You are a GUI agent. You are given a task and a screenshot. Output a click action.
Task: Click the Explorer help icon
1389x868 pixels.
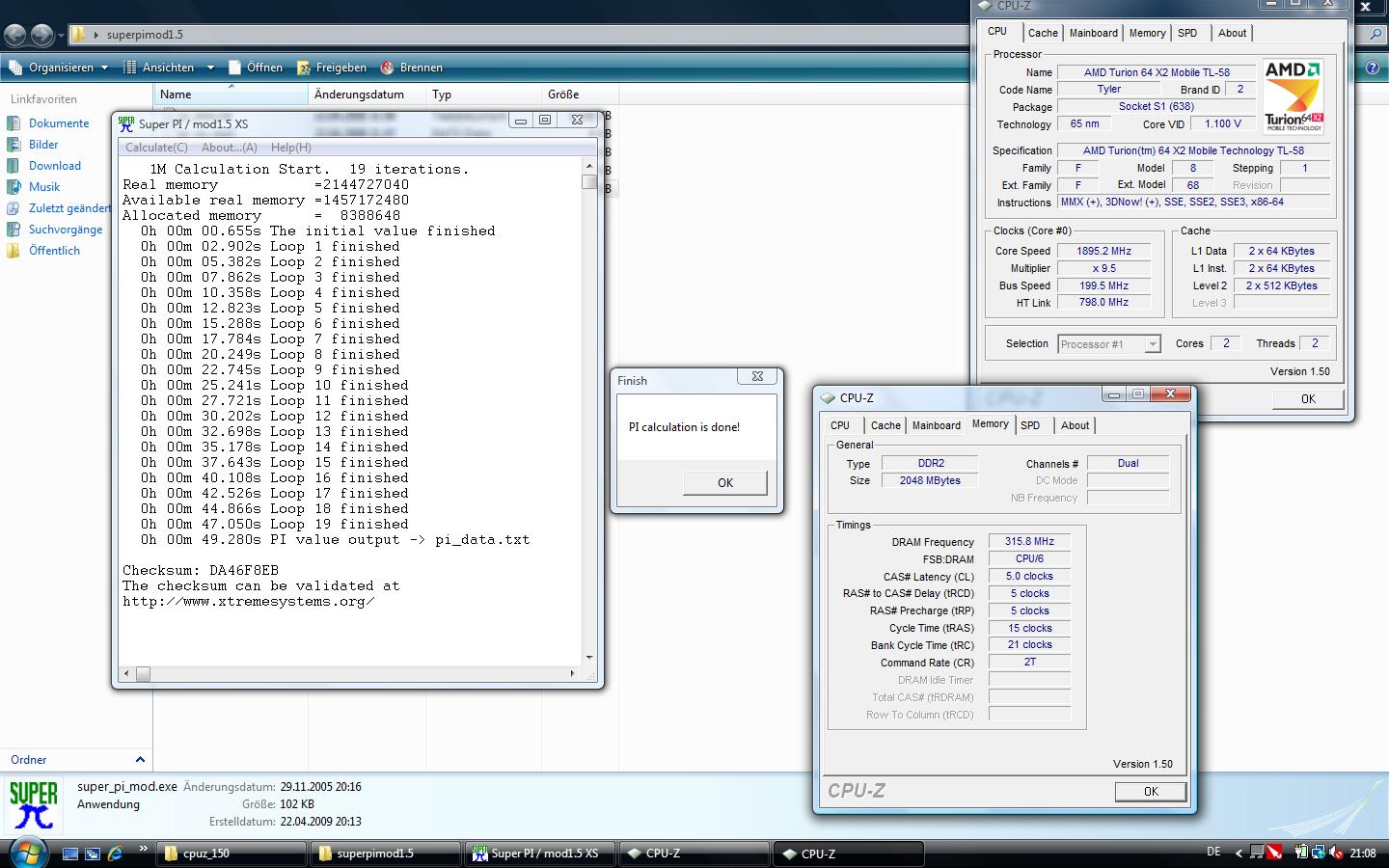tap(1374, 68)
